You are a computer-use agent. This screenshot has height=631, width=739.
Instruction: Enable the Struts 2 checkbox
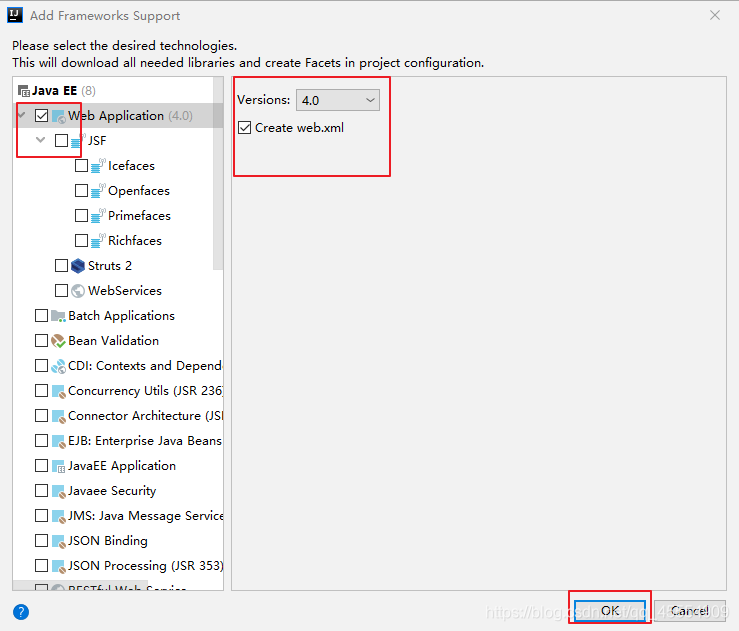click(x=61, y=265)
